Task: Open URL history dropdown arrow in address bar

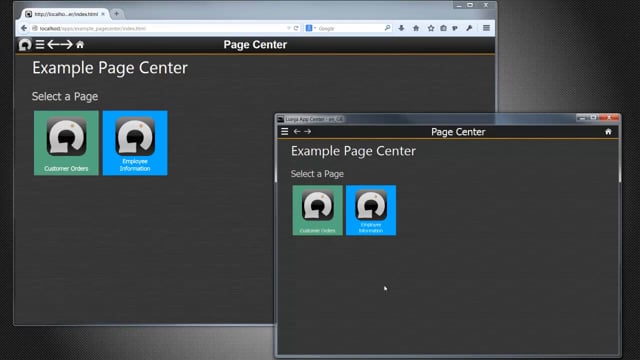Action: click(x=289, y=28)
